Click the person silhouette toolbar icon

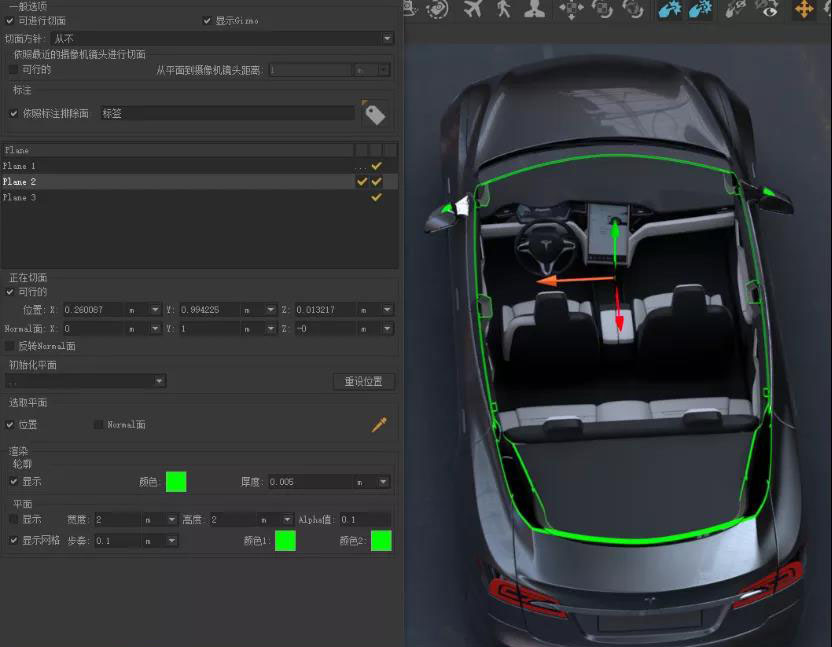(x=535, y=9)
